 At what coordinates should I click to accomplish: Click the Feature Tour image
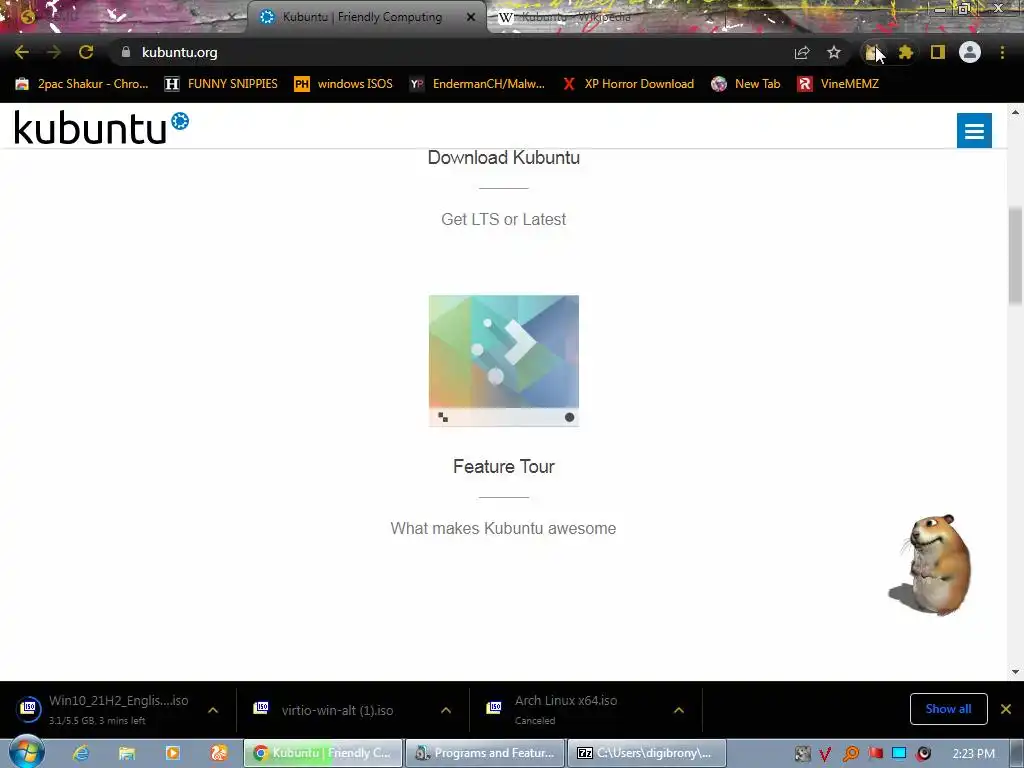(504, 360)
